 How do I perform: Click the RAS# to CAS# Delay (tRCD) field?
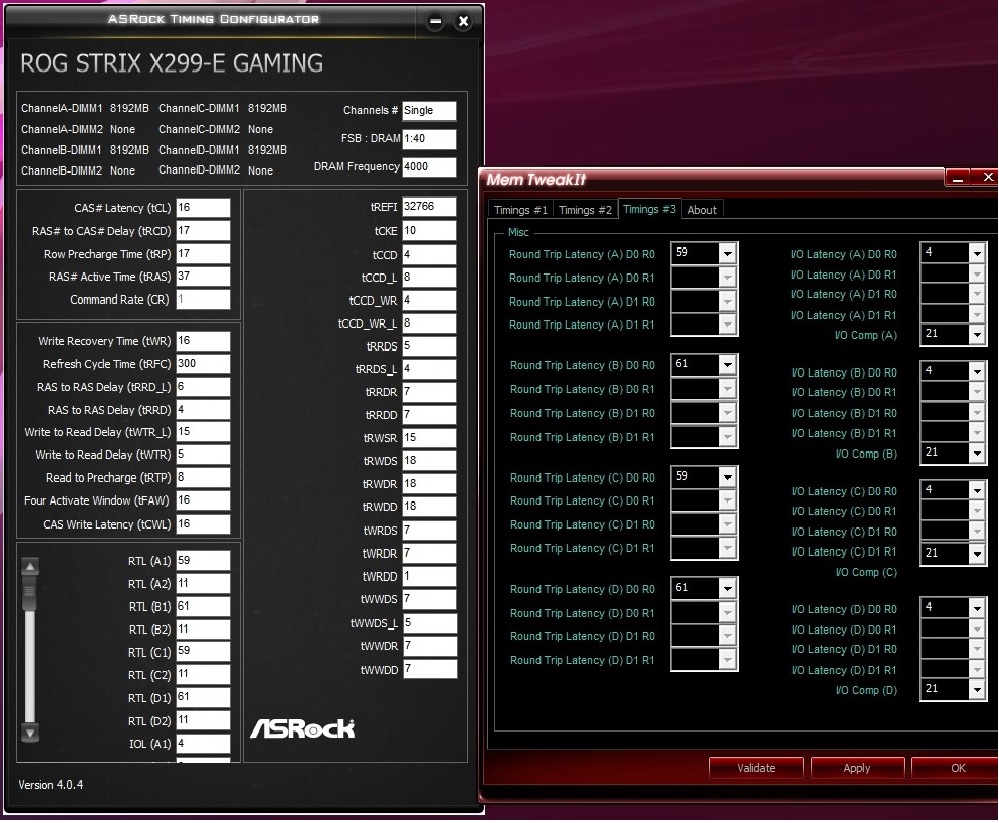[x=203, y=231]
